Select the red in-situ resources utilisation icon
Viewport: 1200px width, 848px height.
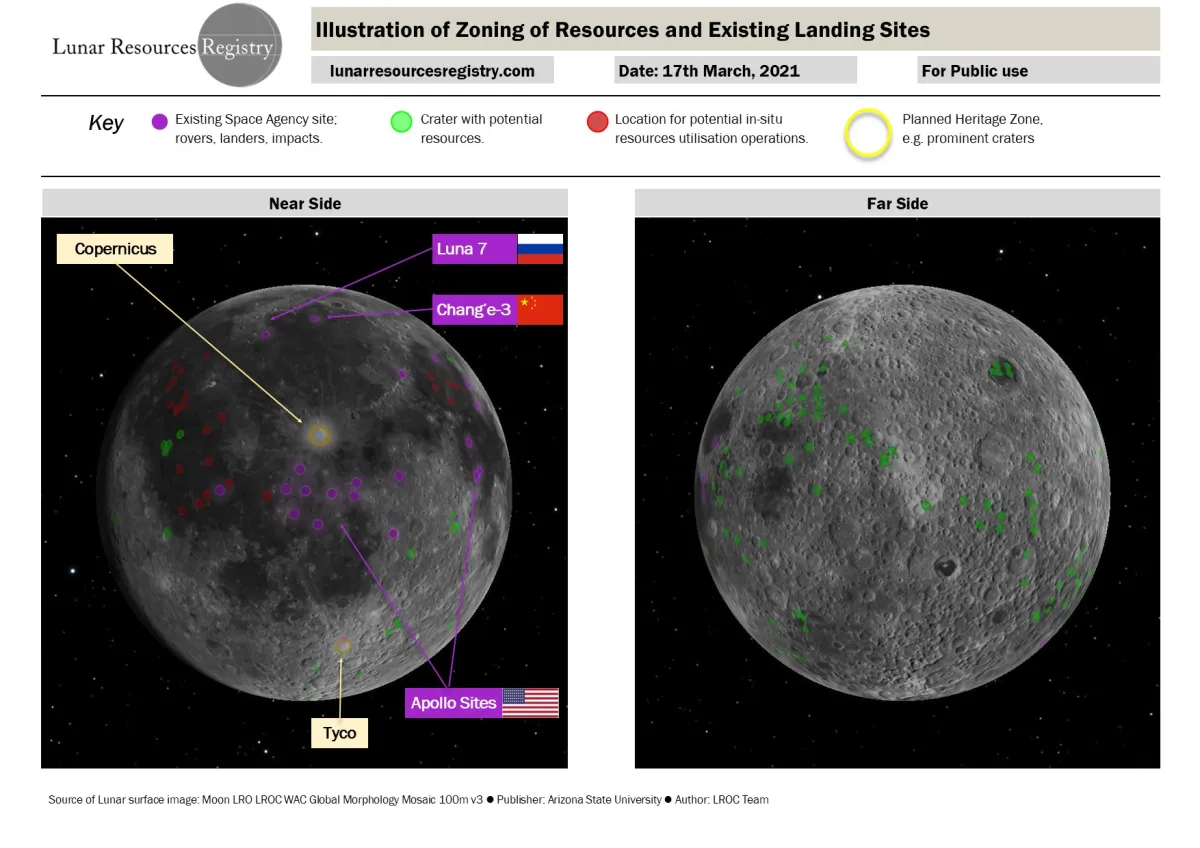[x=597, y=121]
